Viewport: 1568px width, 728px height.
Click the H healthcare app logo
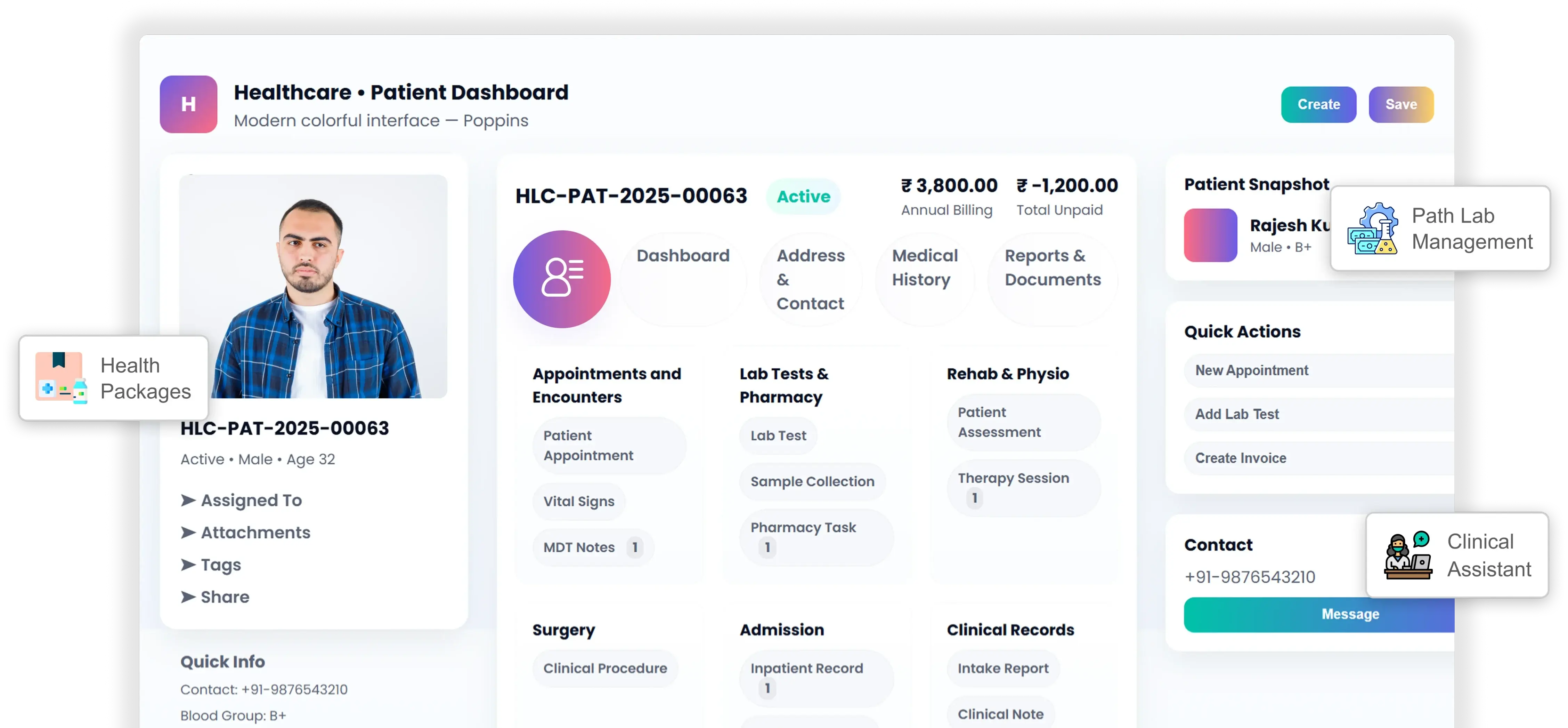pos(188,104)
